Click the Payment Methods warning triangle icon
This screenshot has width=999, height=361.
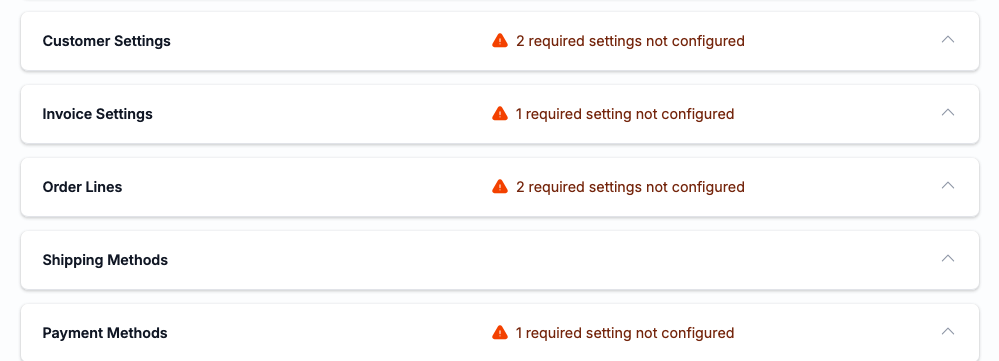(500, 332)
